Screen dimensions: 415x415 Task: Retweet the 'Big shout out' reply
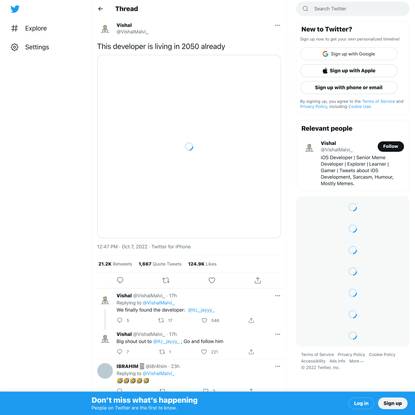click(x=162, y=352)
